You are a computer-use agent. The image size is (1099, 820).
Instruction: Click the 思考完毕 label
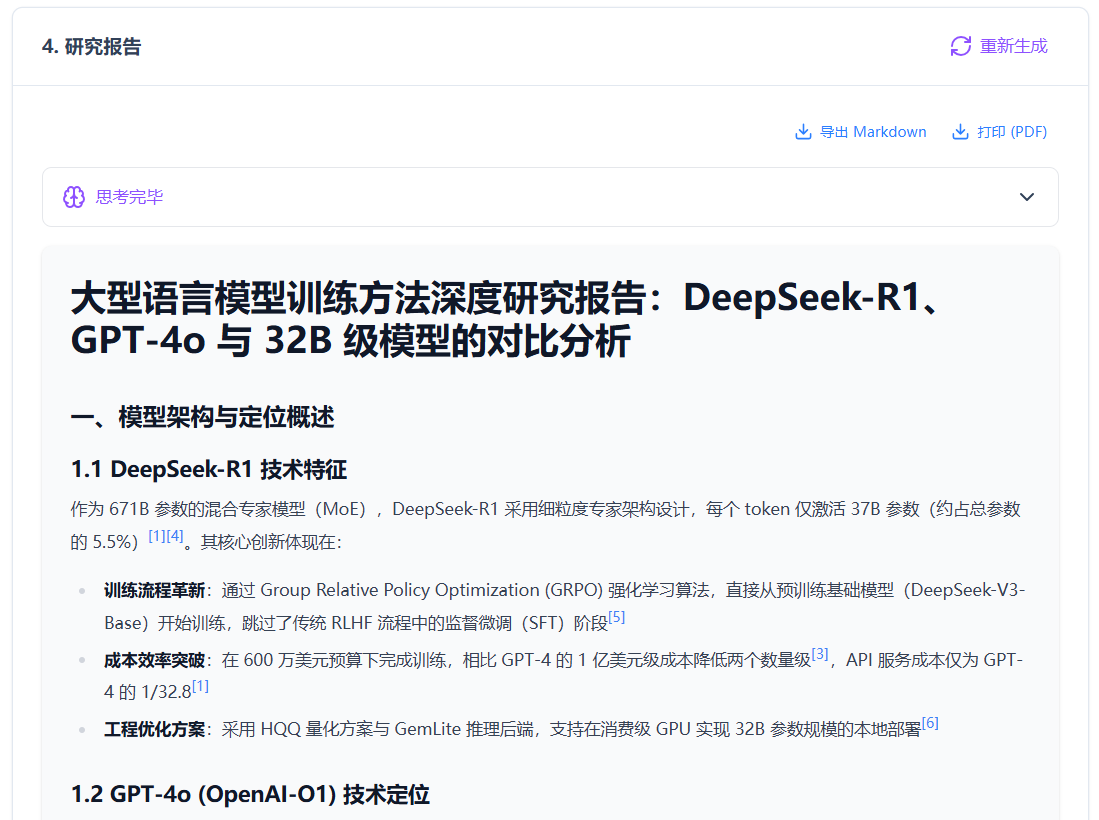point(129,197)
